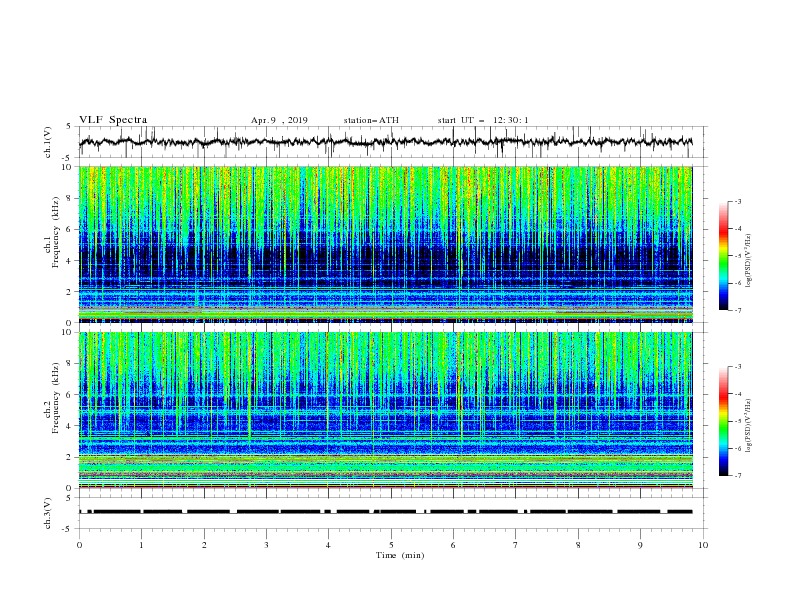
Task: Click the "-7" label on lower colorbar
Action: 737,475
